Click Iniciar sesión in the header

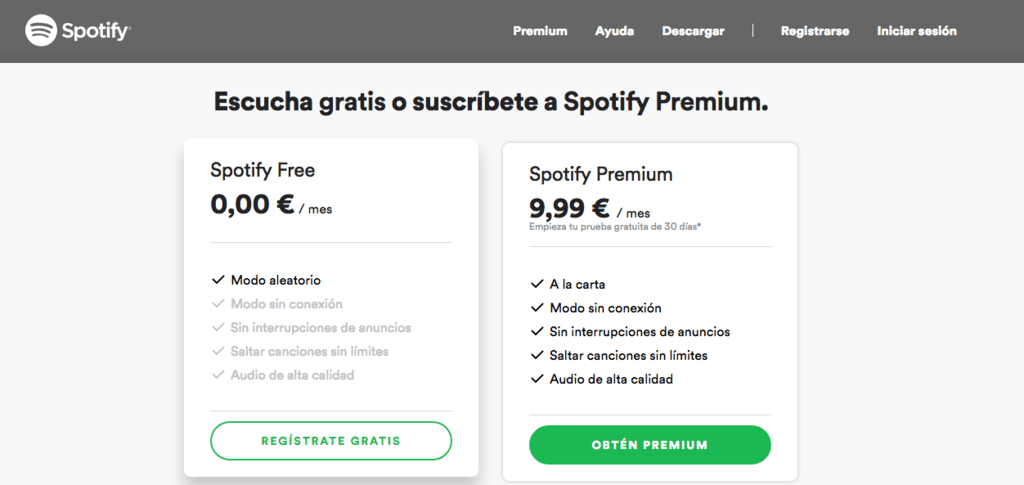(x=917, y=31)
